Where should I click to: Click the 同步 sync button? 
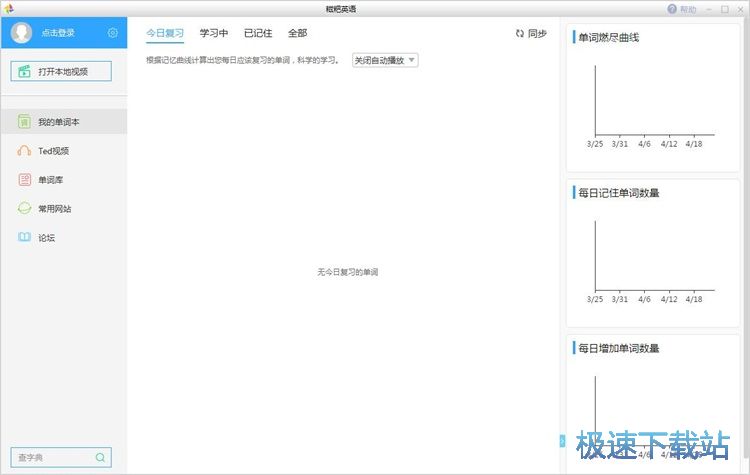[531, 33]
